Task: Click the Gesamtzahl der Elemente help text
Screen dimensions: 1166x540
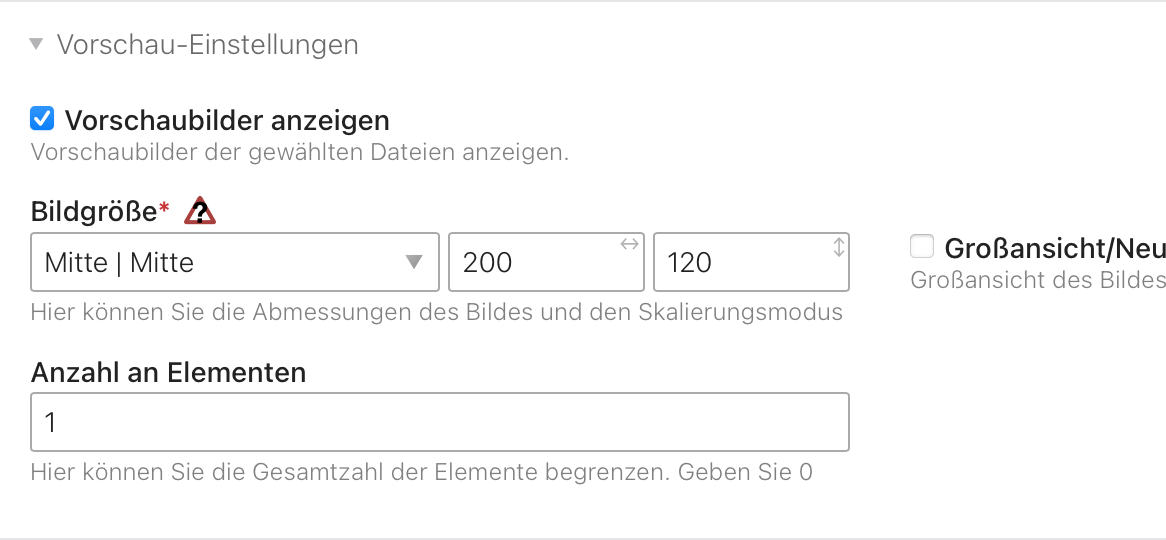Action: click(422, 472)
